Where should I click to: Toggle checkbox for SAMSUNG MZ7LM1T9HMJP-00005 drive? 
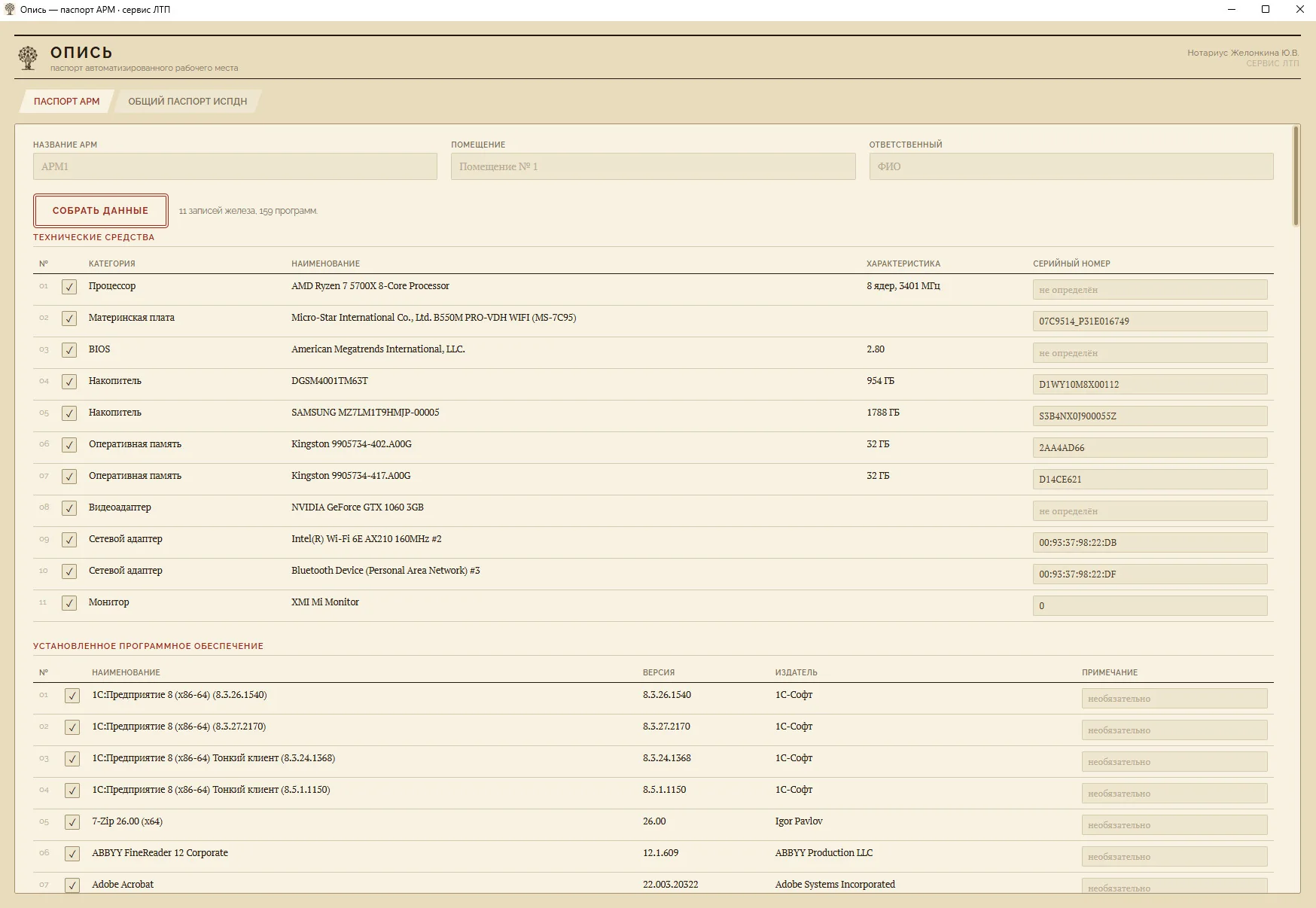69,413
